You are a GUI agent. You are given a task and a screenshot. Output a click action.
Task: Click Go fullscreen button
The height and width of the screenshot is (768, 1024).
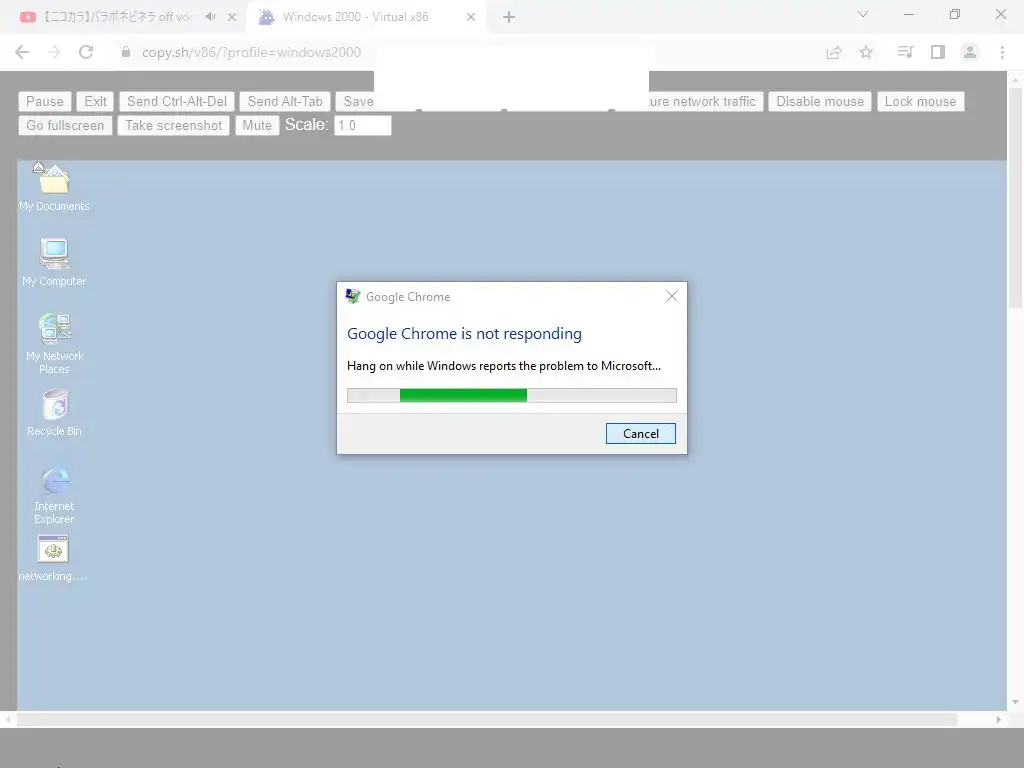(65, 125)
